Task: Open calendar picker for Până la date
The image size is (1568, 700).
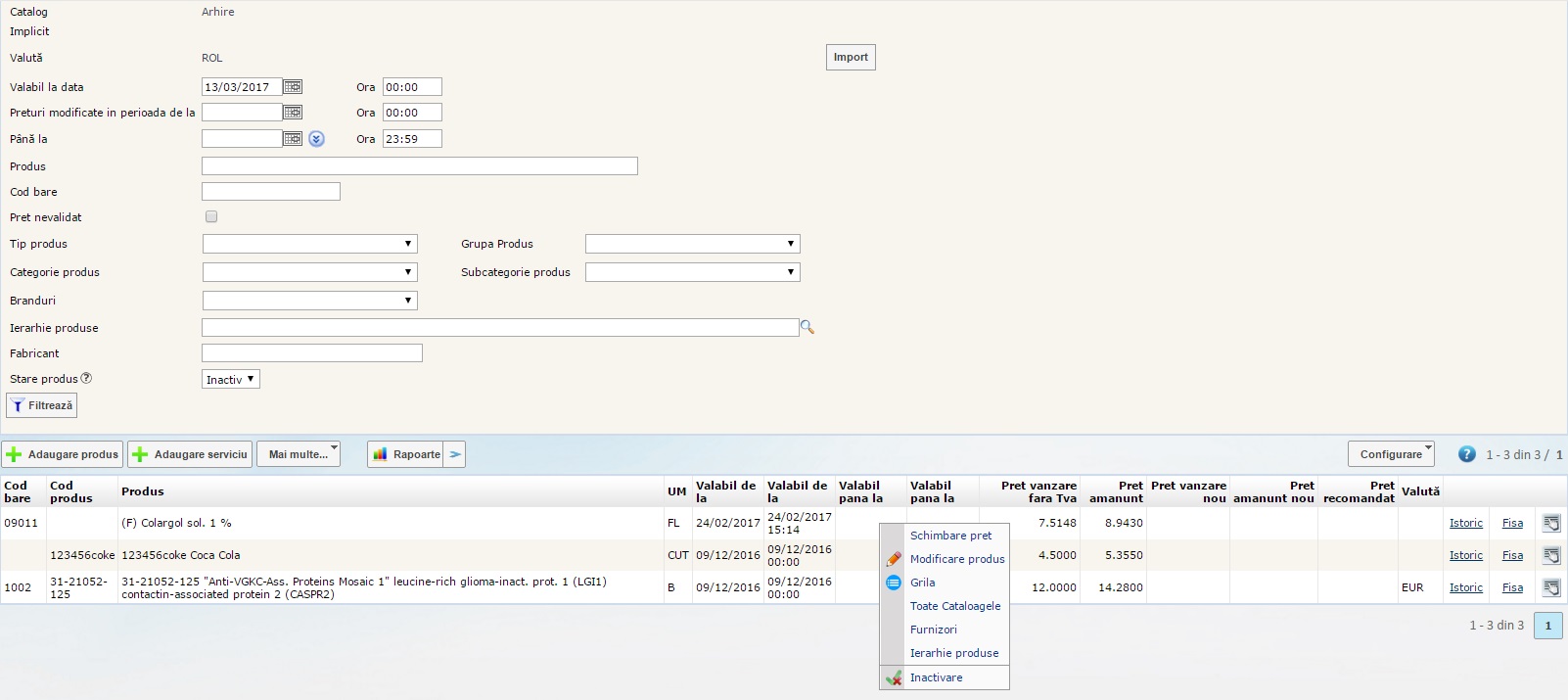Action: [x=293, y=139]
